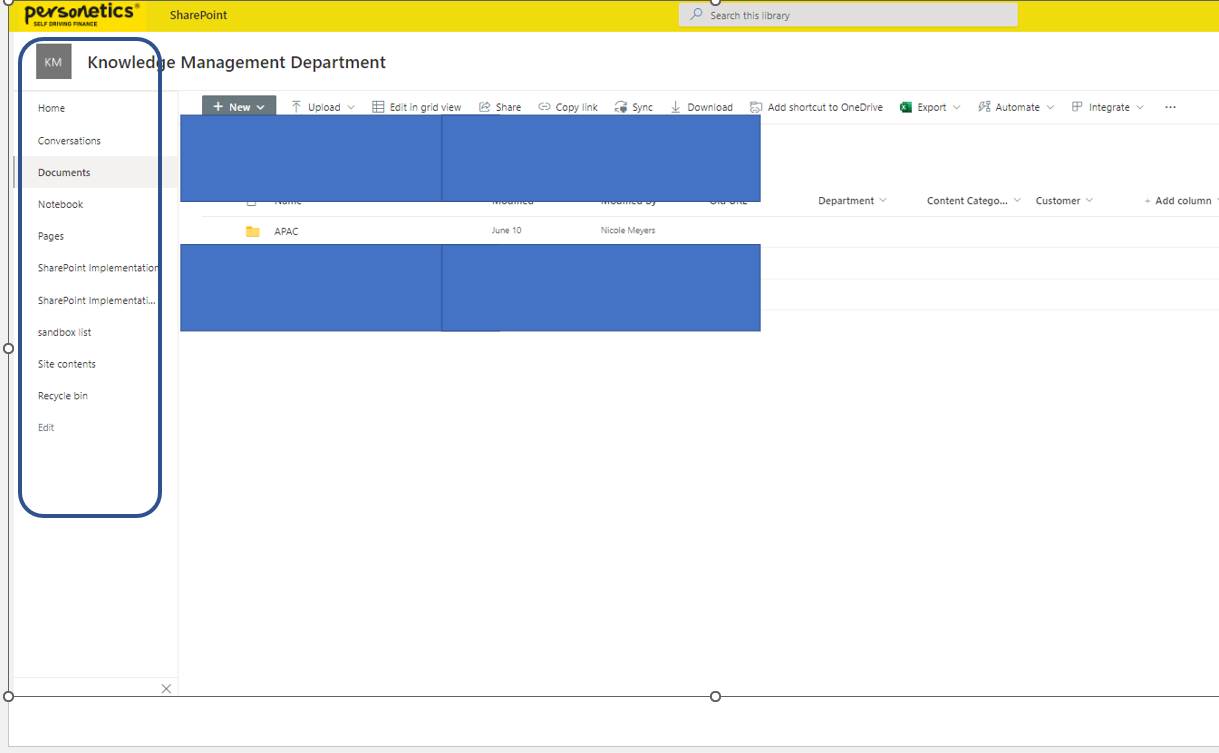Go to Site contents
The width and height of the screenshot is (1219, 753).
64,363
